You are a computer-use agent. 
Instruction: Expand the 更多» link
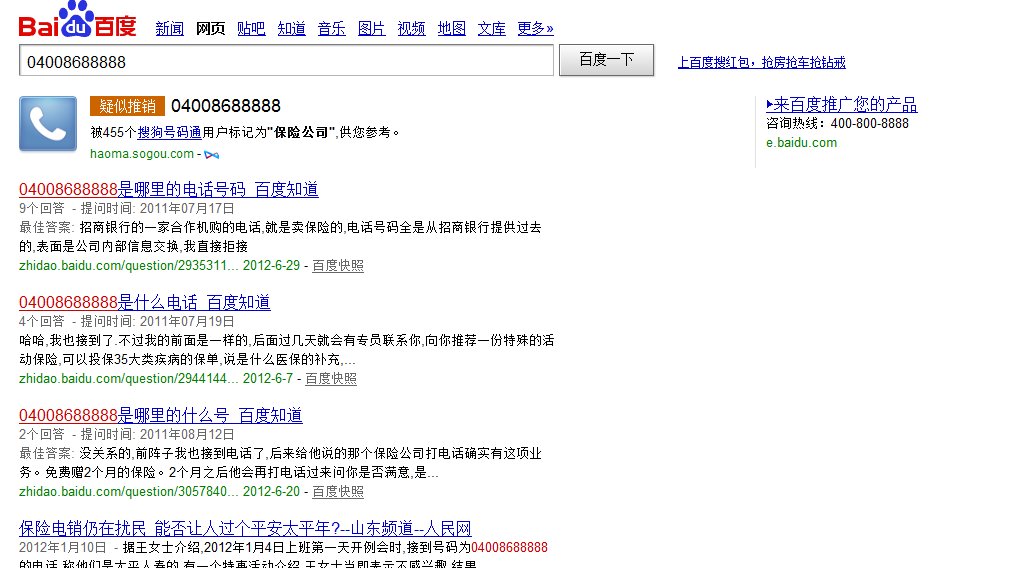point(535,28)
